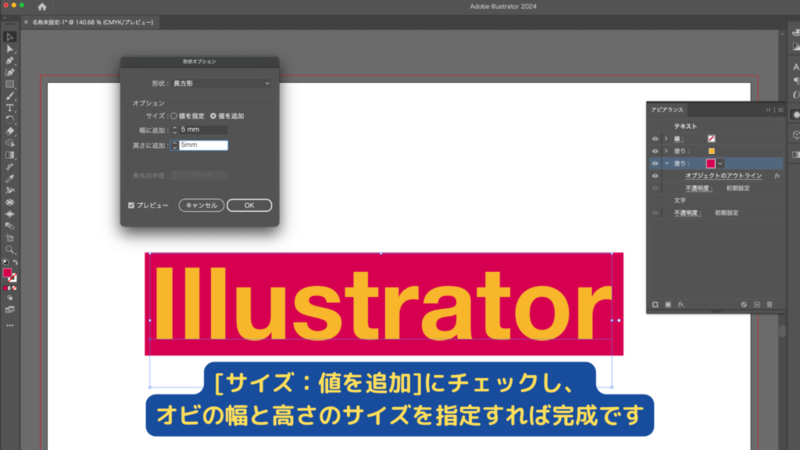Open Add New Effect fx menu at panel bottom
This screenshot has width=800, height=450.
pos(681,305)
